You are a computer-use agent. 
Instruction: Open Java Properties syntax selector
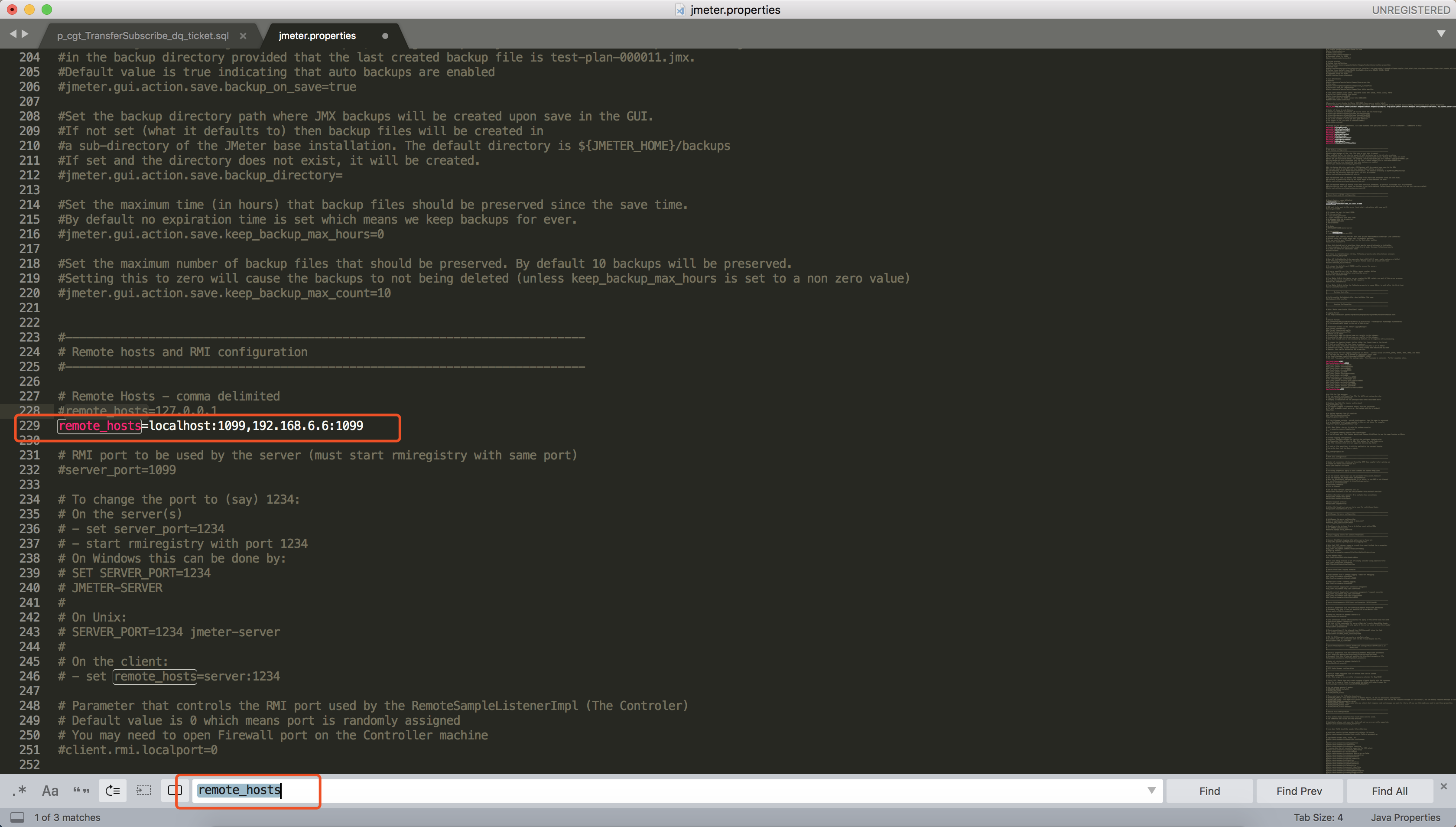[x=1405, y=817]
